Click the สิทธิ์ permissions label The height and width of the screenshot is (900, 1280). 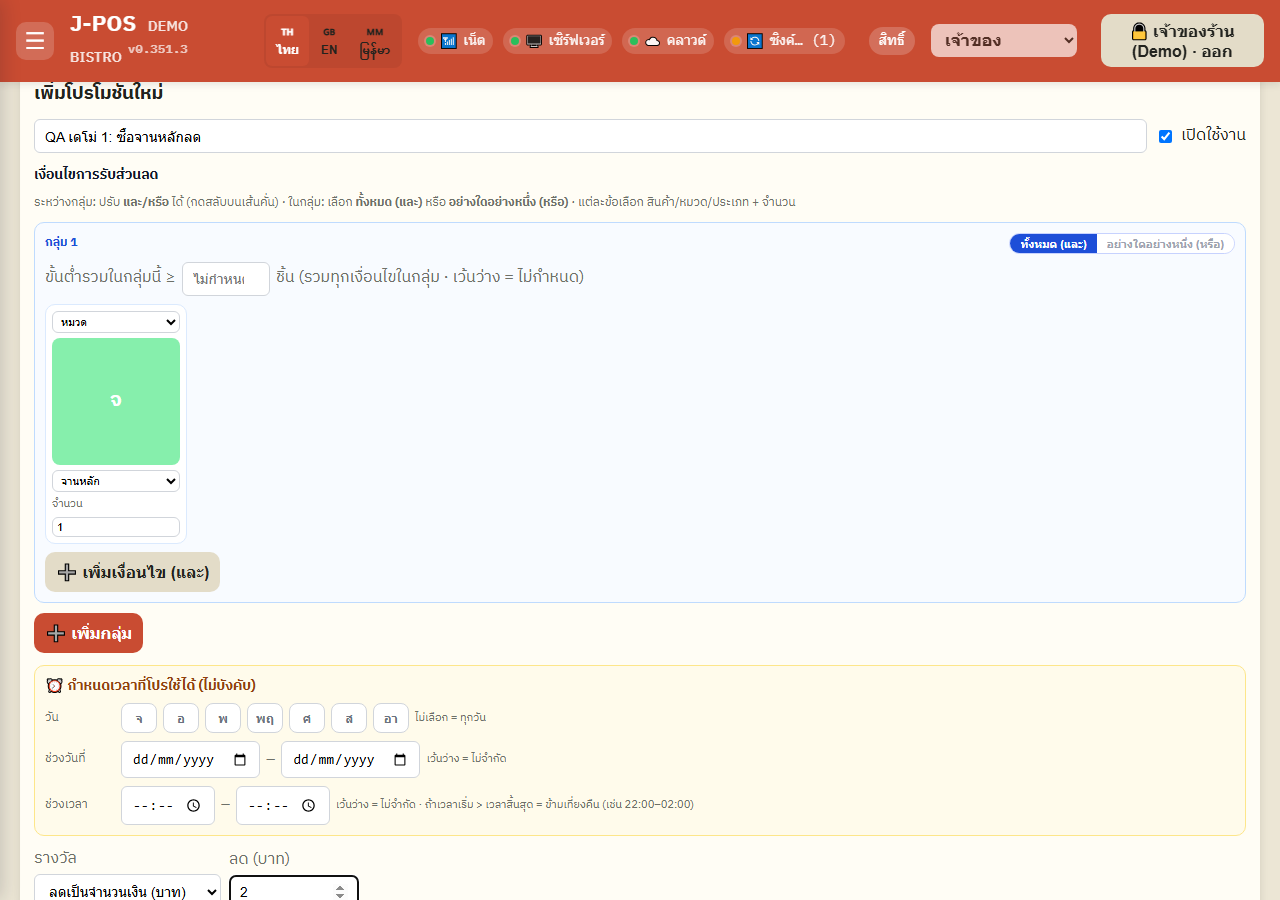point(892,41)
